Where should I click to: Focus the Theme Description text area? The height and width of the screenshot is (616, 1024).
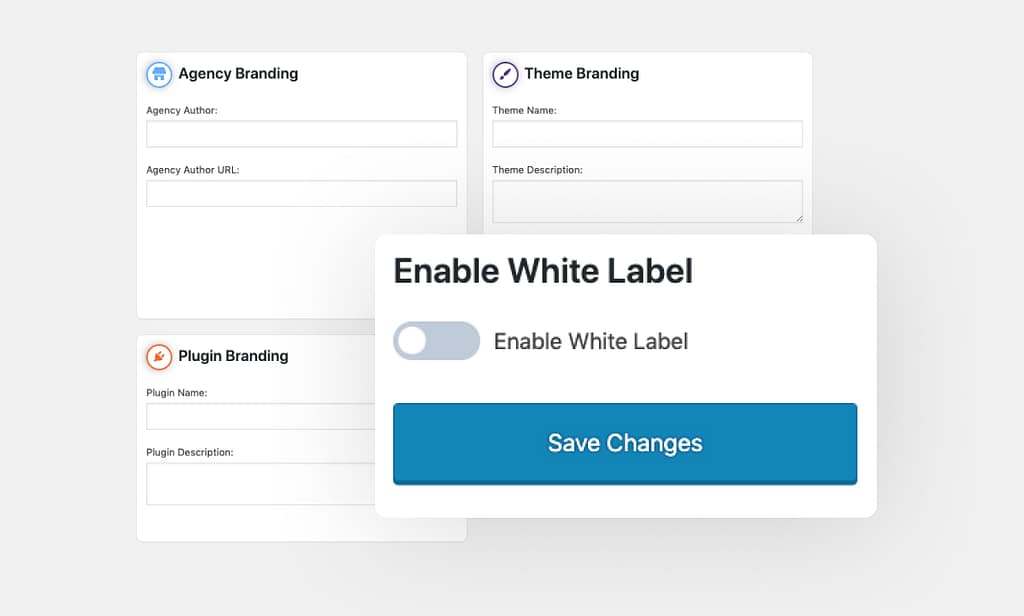click(x=647, y=200)
